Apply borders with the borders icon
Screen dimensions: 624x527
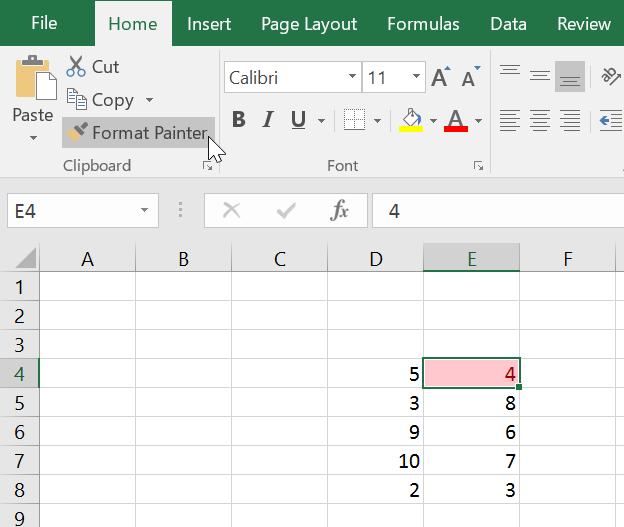tap(354, 119)
